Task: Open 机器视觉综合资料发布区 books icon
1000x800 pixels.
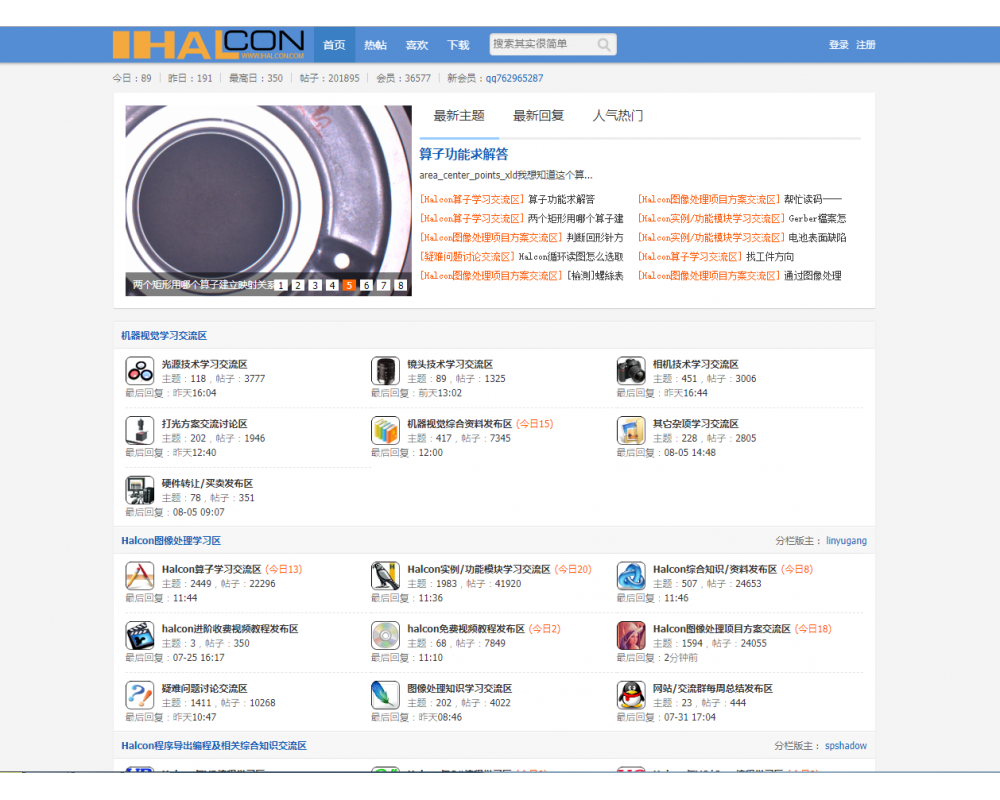Action: tap(385, 430)
